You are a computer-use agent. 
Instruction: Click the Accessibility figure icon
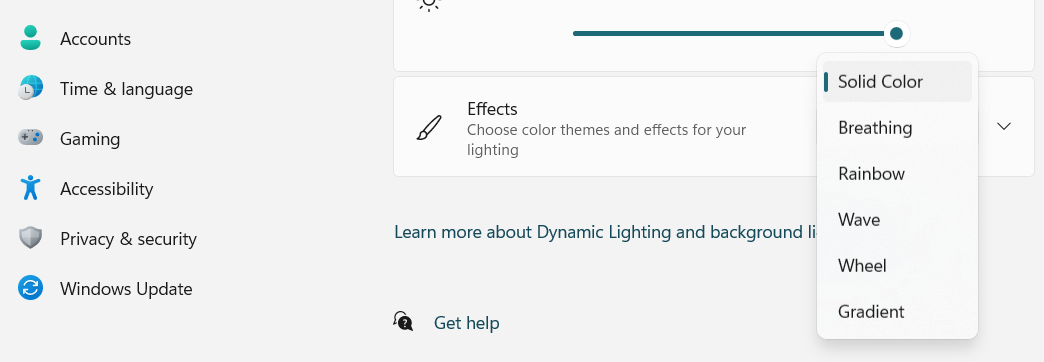(31, 188)
